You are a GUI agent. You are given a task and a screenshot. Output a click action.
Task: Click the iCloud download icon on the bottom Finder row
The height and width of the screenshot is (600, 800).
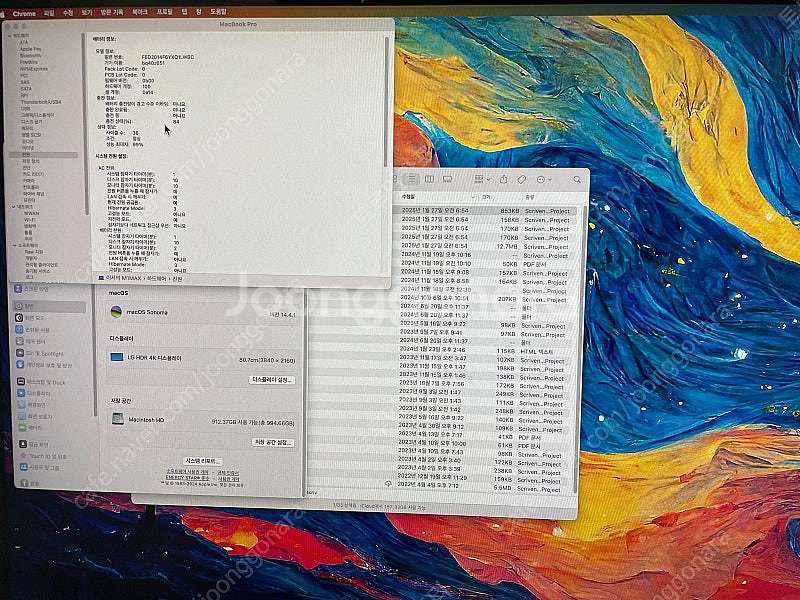389,483
